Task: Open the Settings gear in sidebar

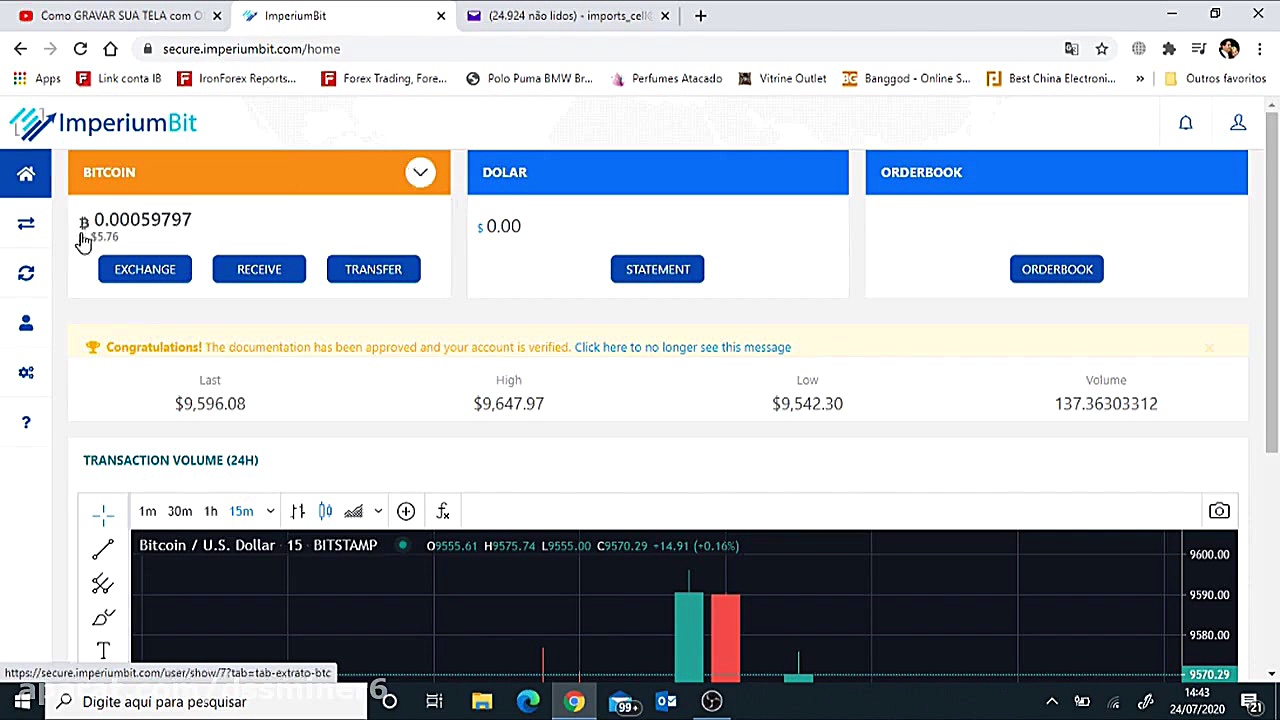Action: click(26, 372)
